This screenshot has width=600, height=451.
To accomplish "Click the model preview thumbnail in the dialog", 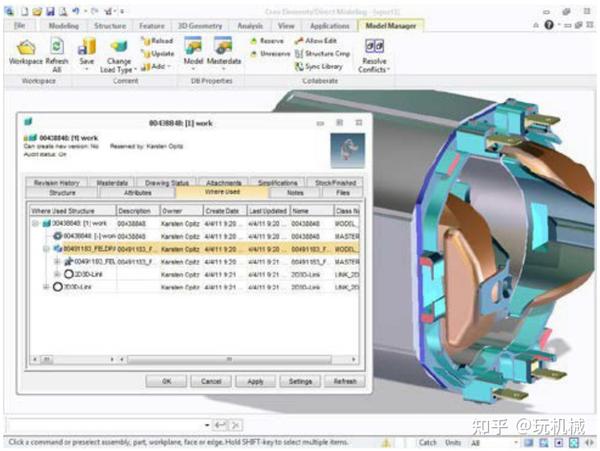I will 347,151.
